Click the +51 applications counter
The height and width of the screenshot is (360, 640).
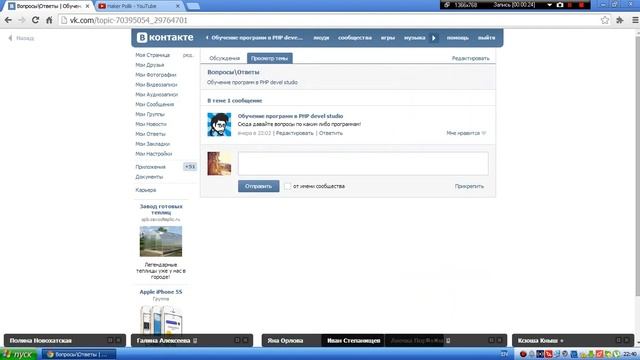pyautogui.click(x=190, y=167)
